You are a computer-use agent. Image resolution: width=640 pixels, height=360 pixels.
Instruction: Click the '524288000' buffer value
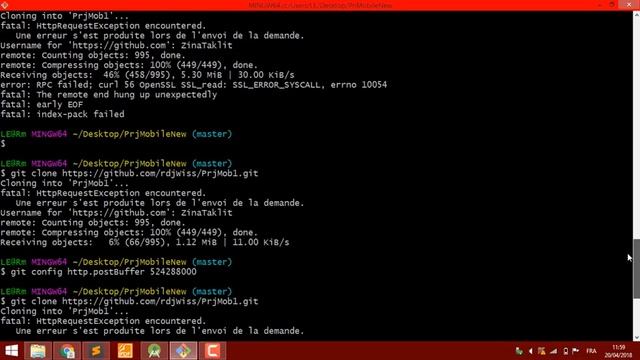click(173, 272)
